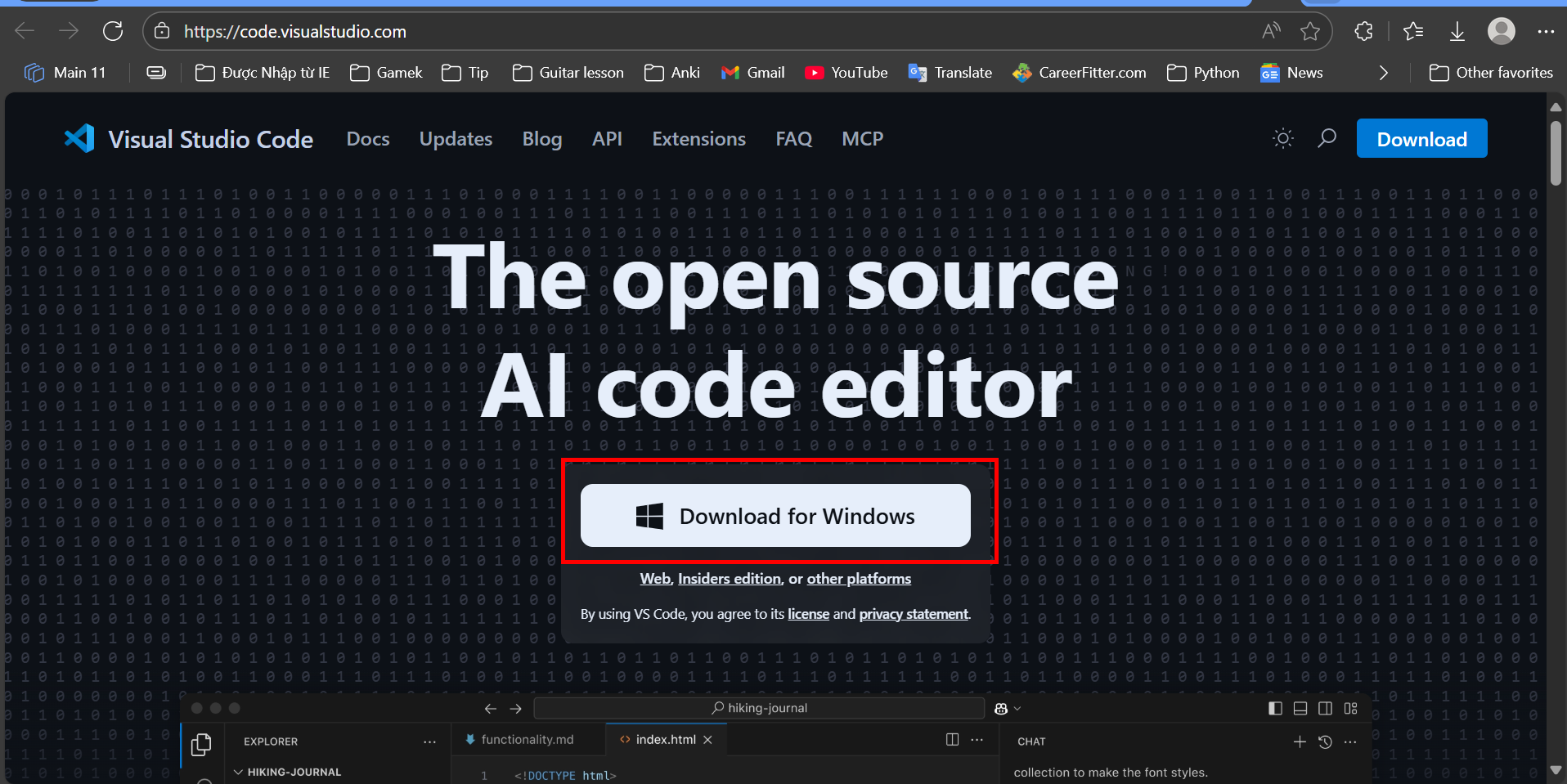Open Extensions from the navigation bar
Viewport: 1567px width, 784px height.
698,138
